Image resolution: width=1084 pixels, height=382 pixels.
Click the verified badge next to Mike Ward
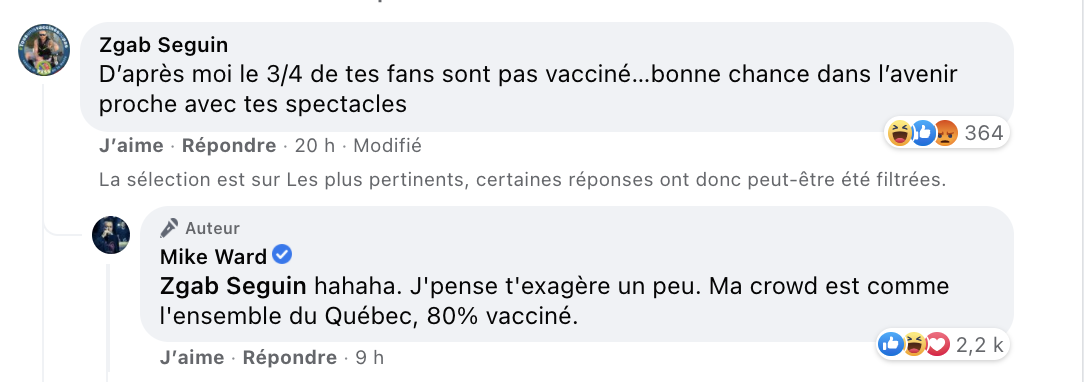coord(282,256)
